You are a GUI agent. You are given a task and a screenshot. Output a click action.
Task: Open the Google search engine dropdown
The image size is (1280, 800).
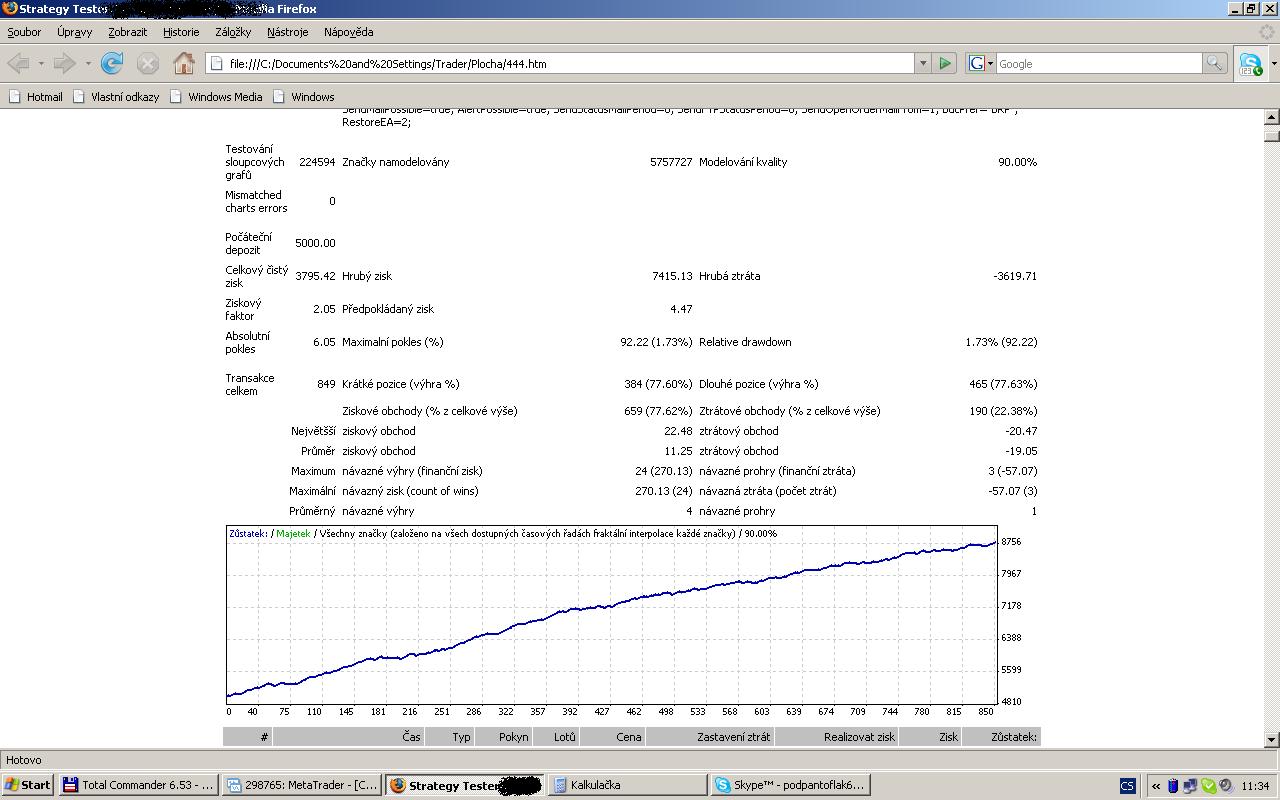coord(990,64)
